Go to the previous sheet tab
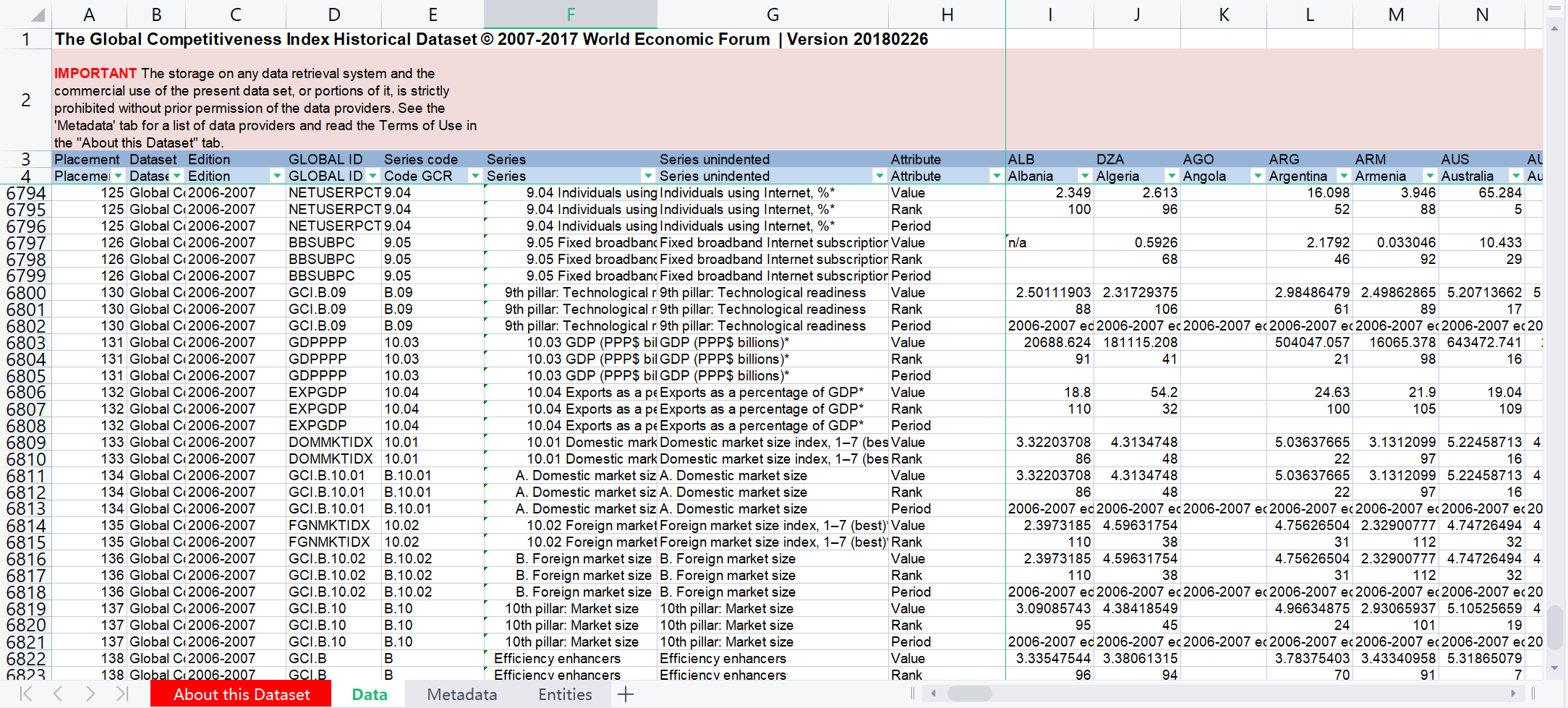Screen dimensions: 1568x708 tap(58, 694)
